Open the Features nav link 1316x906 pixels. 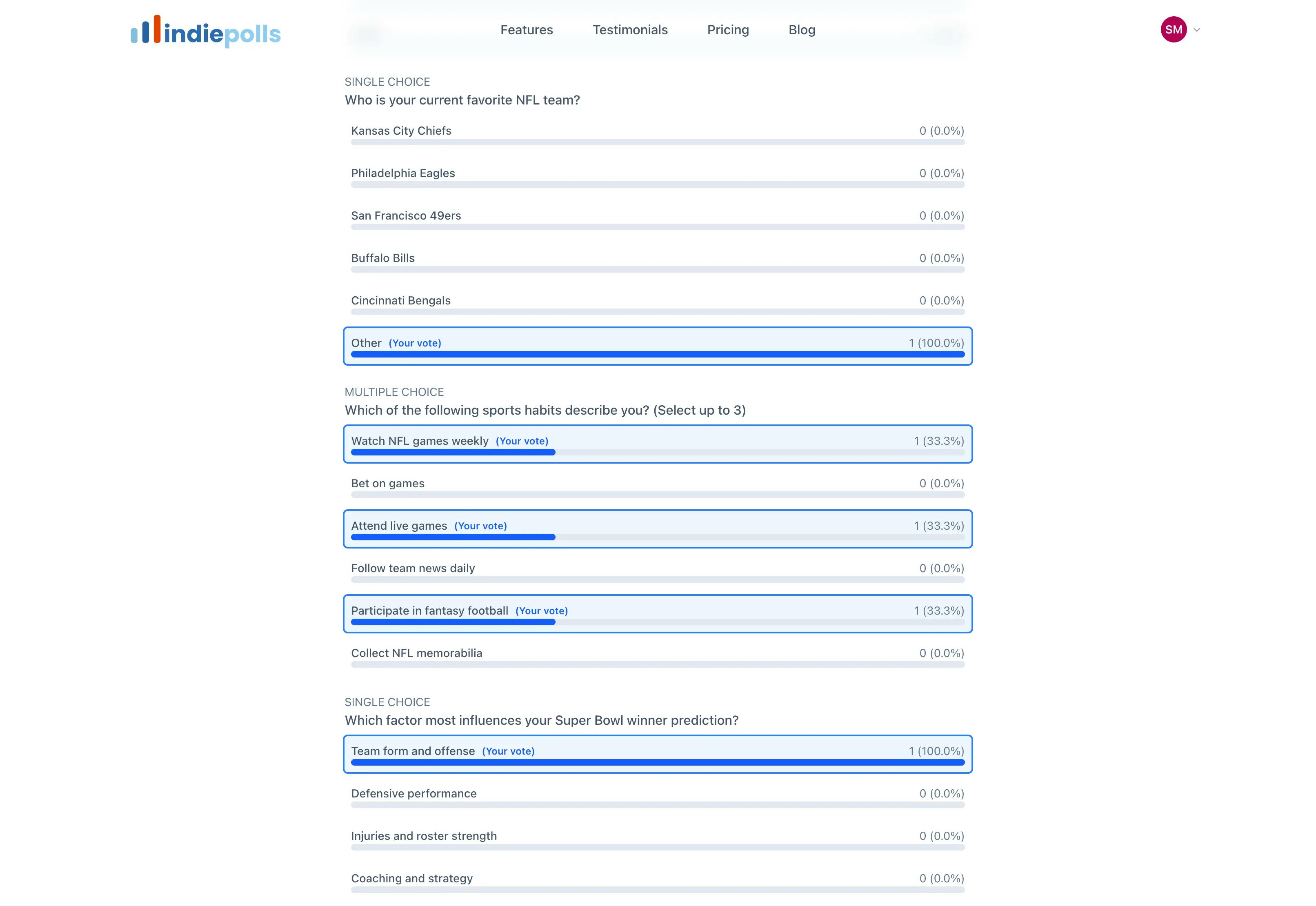526,30
